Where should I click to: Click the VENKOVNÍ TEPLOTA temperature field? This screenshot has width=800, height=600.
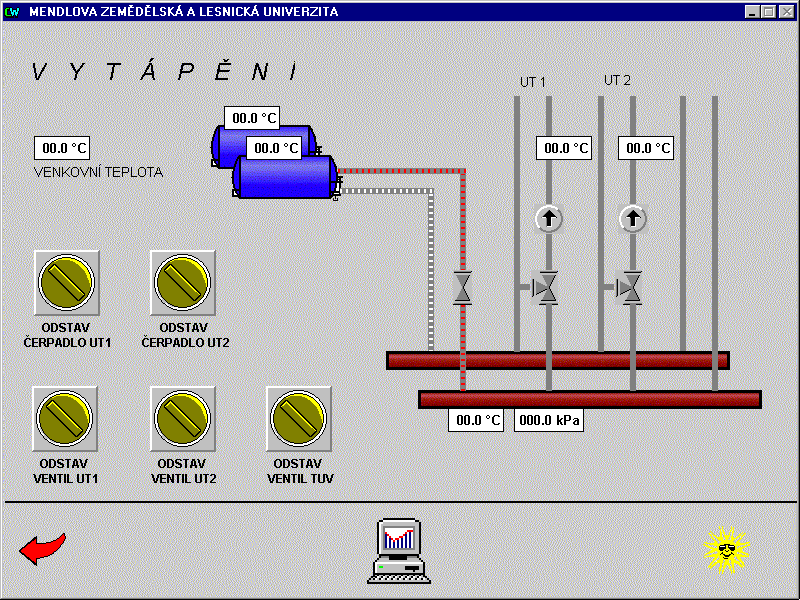pos(62,149)
